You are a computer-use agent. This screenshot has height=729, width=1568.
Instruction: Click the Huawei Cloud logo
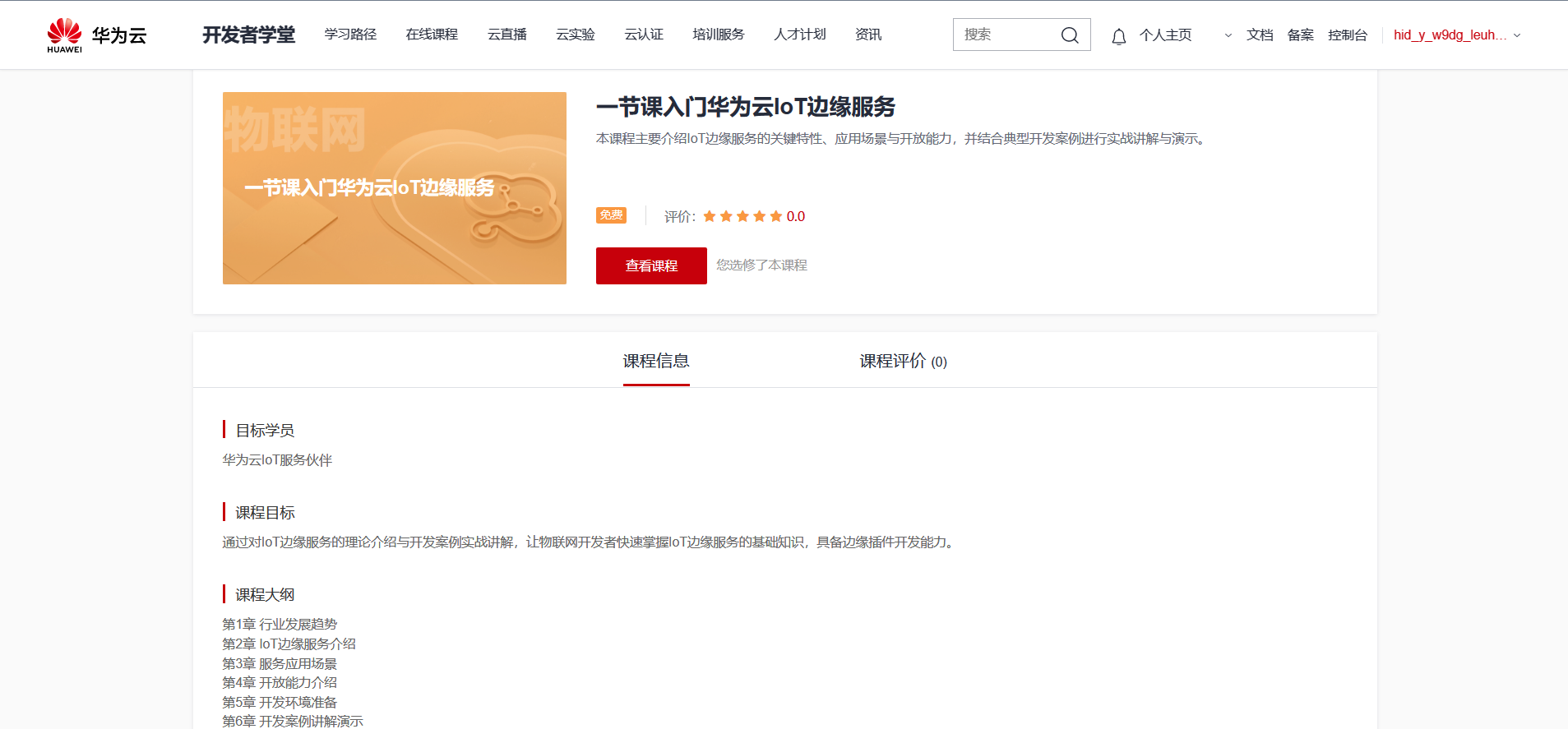coord(97,35)
